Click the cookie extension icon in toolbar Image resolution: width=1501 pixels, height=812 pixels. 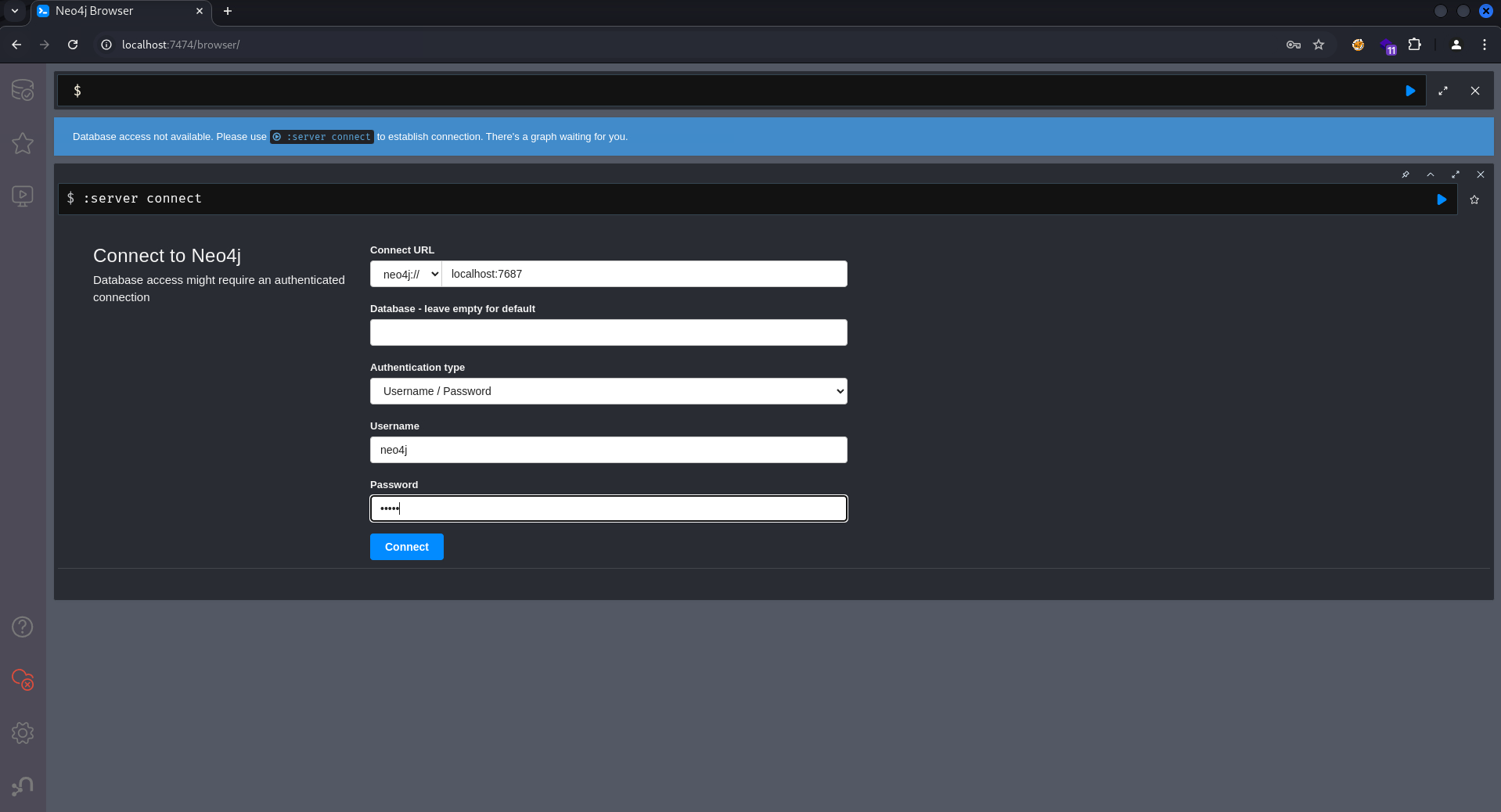1358,45
